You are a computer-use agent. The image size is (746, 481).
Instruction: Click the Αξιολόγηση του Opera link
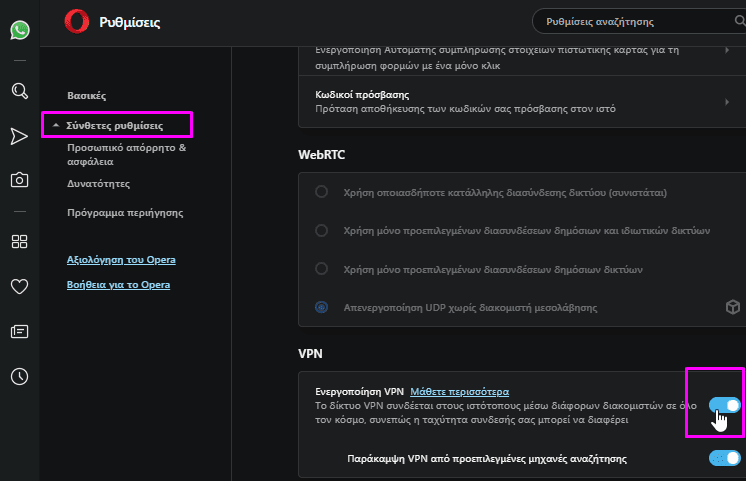point(121,260)
